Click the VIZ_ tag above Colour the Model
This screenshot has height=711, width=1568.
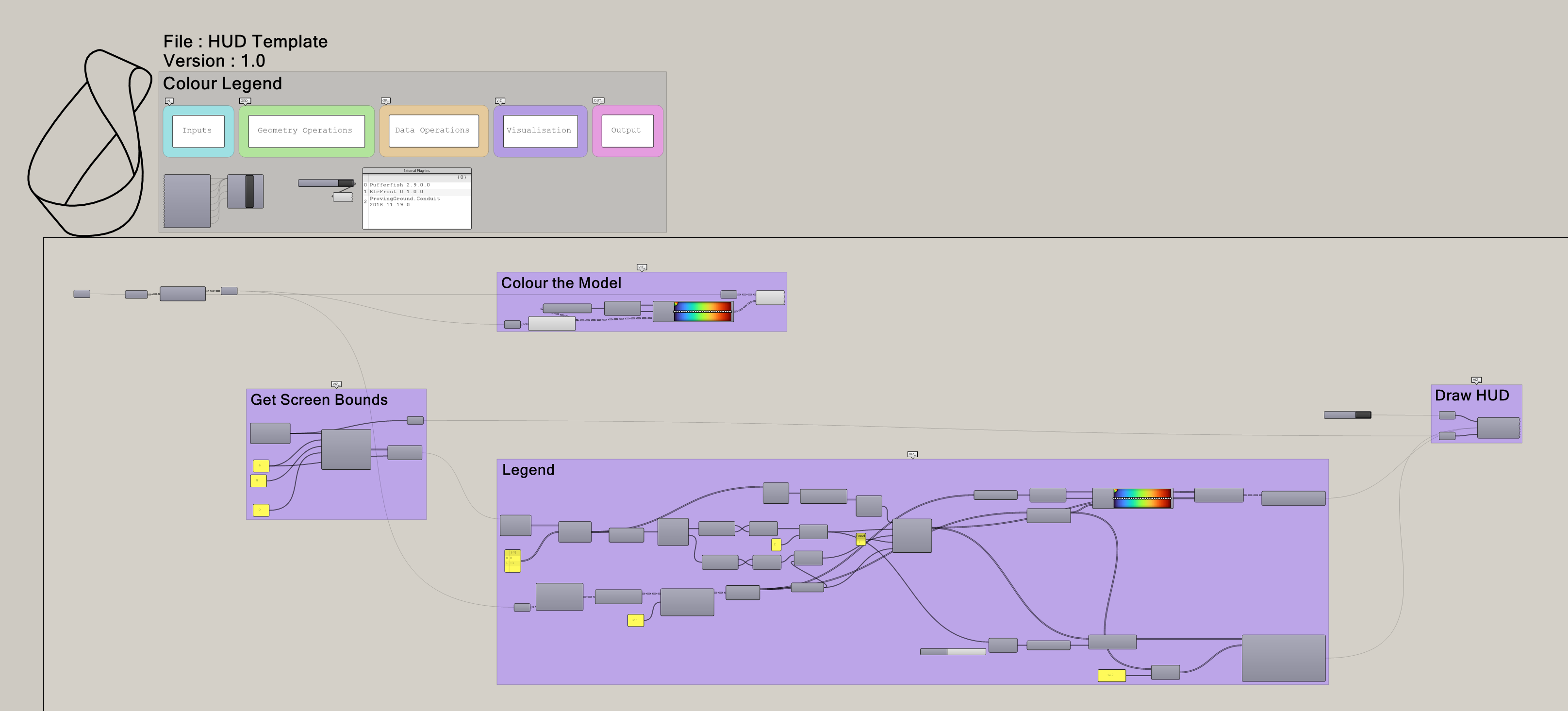642,267
